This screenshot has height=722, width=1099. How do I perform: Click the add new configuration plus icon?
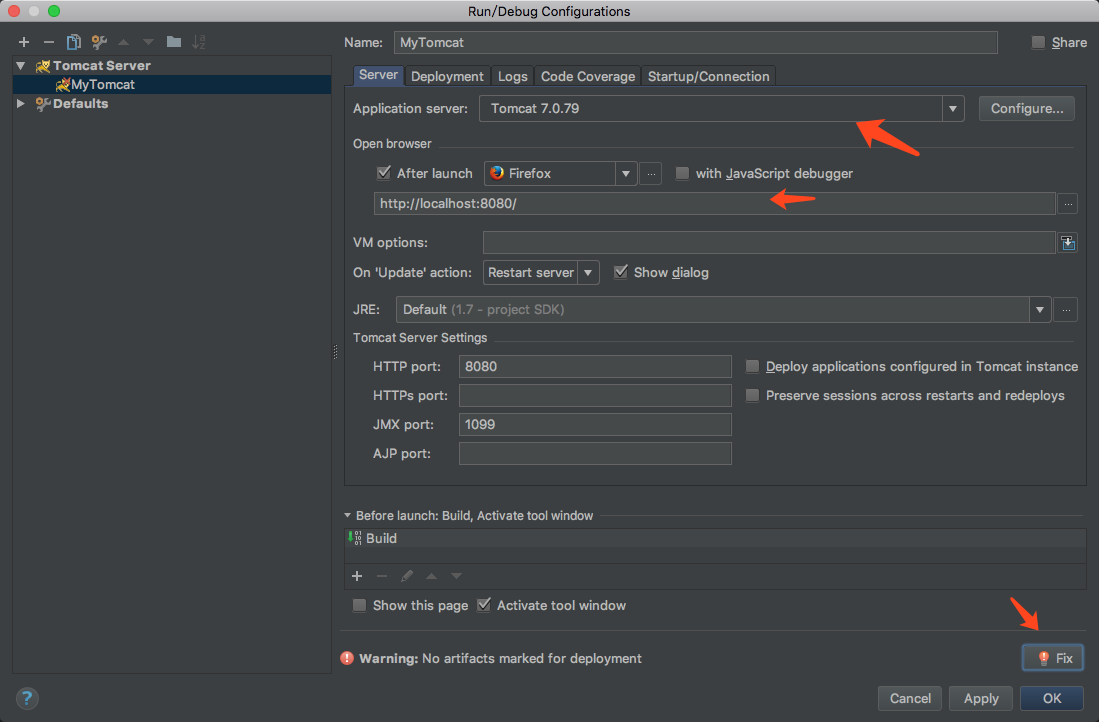[x=24, y=42]
